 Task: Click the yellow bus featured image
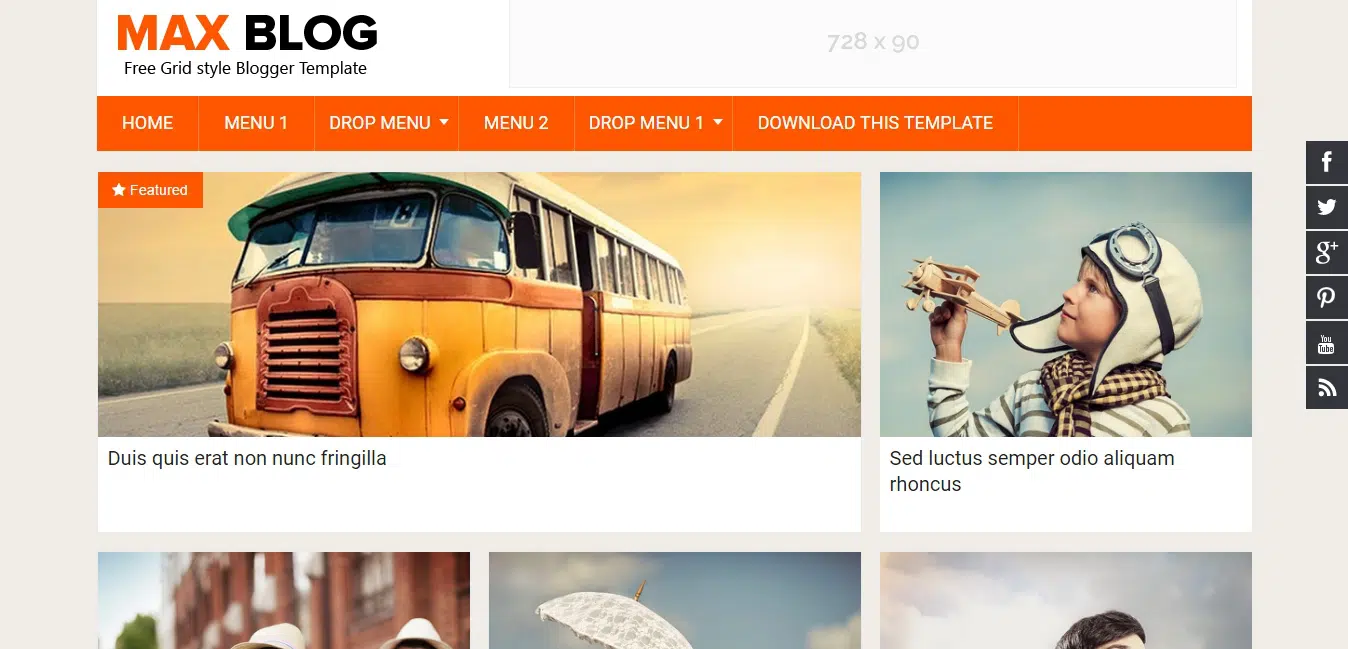coord(479,304)
